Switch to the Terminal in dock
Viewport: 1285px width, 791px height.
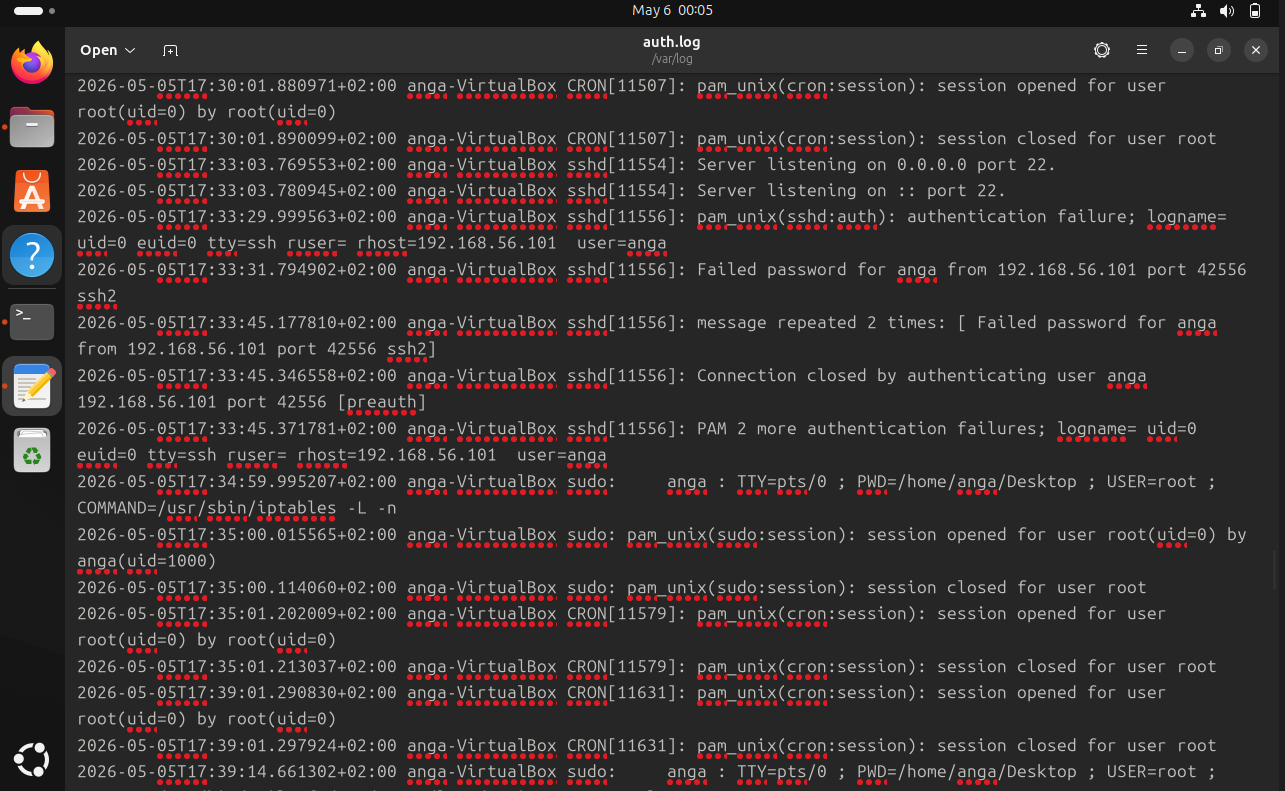tap(32, 320)
